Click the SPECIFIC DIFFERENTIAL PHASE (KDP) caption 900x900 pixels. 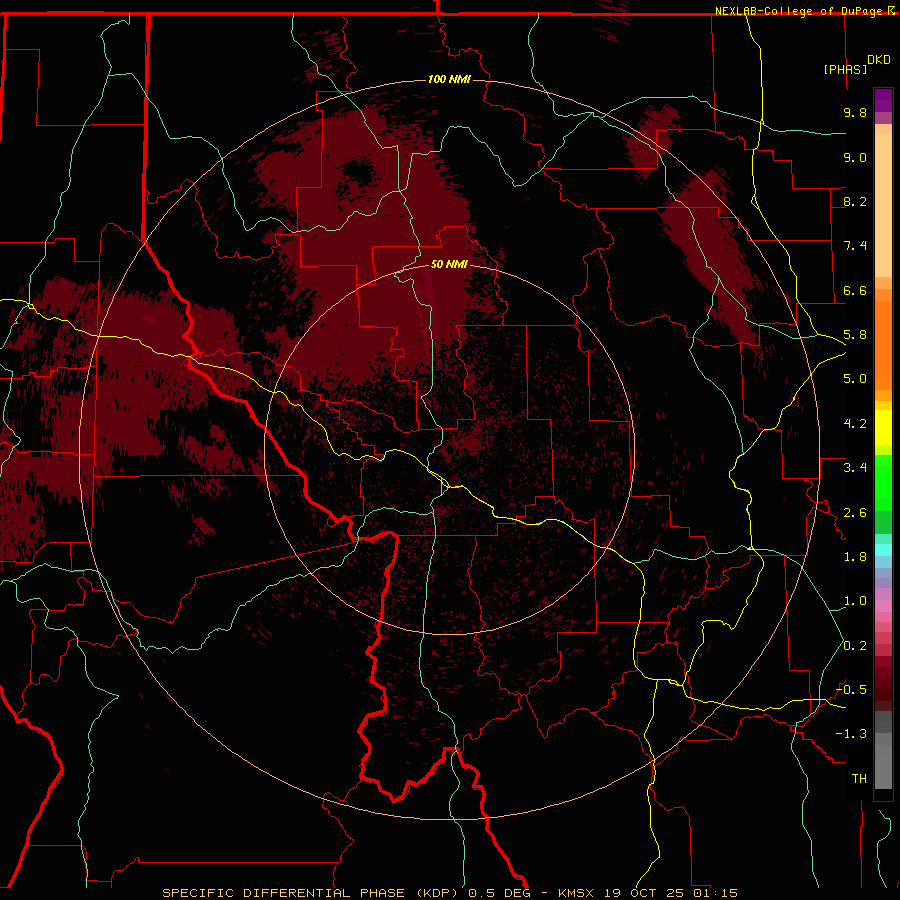pyautogui.click(x=309, y=893)
